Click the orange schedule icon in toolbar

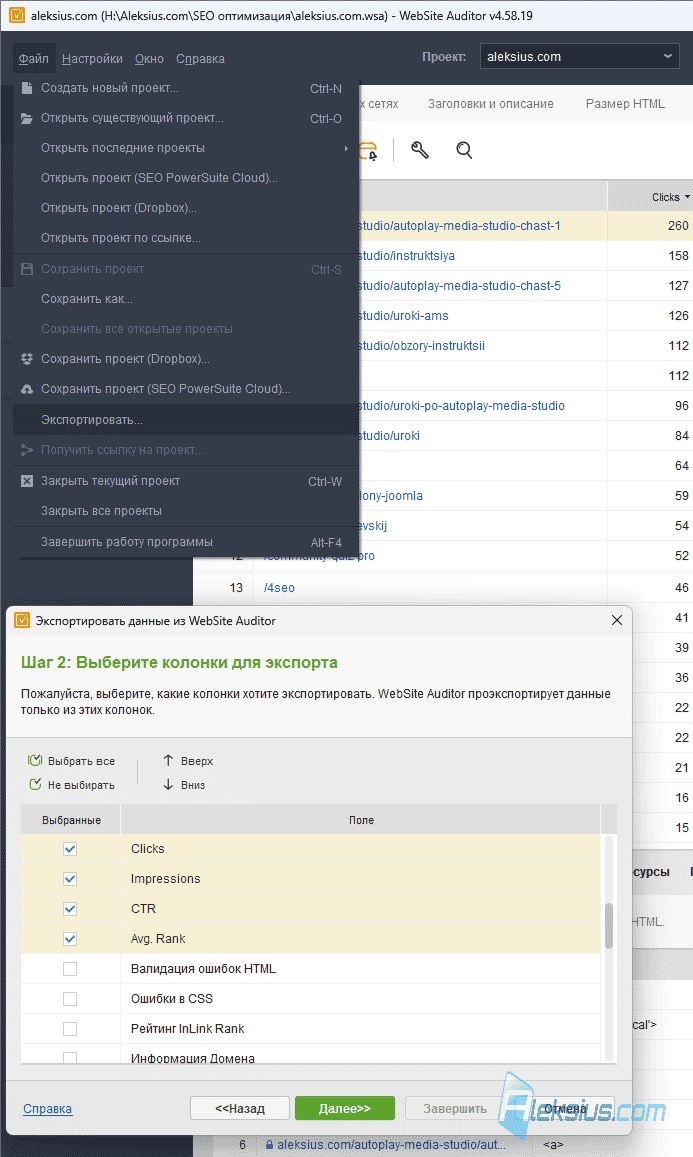click(x=368, y=151)
